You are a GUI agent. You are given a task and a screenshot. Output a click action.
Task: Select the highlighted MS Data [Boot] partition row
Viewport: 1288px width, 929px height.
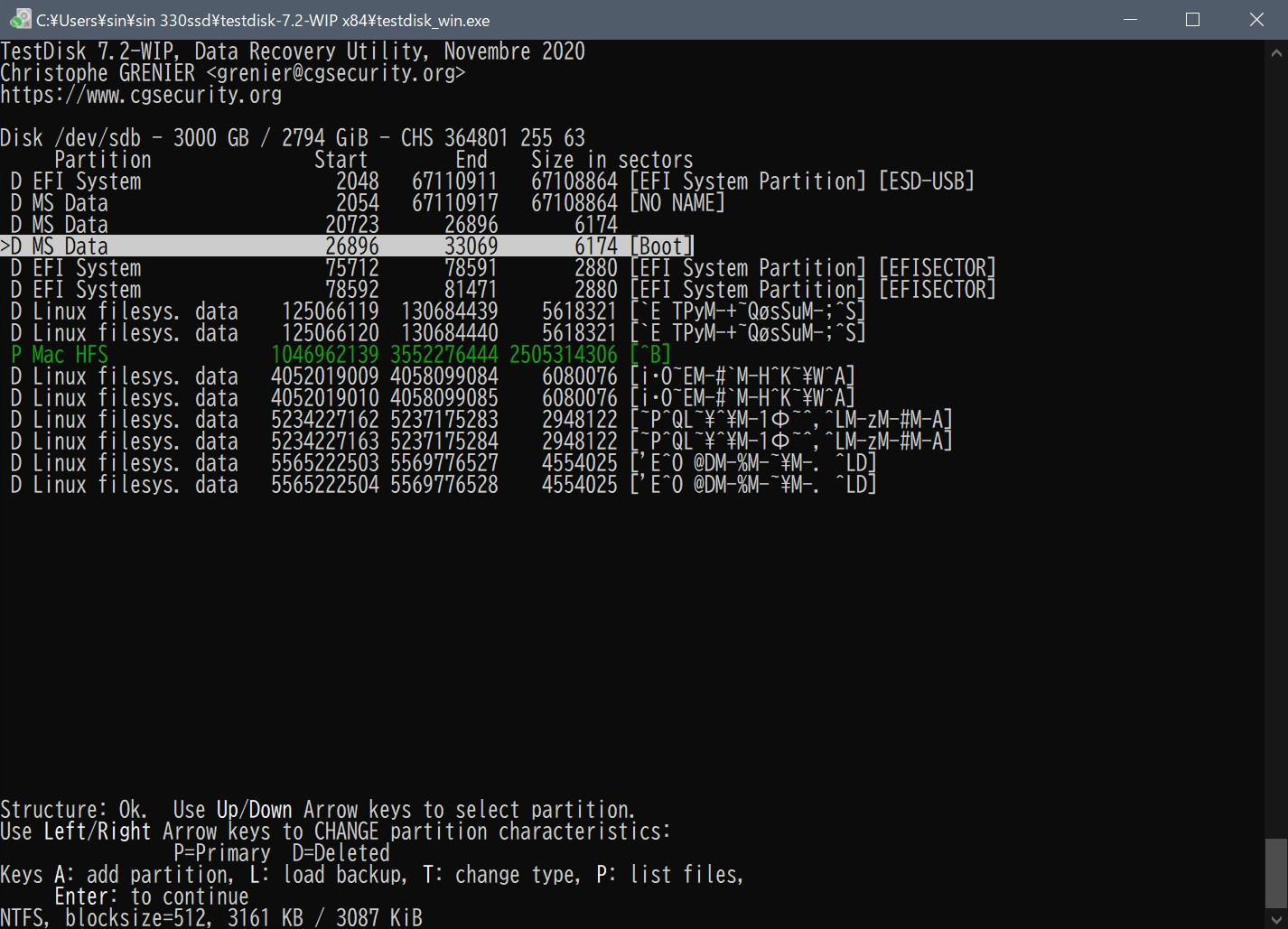(347, 246)
